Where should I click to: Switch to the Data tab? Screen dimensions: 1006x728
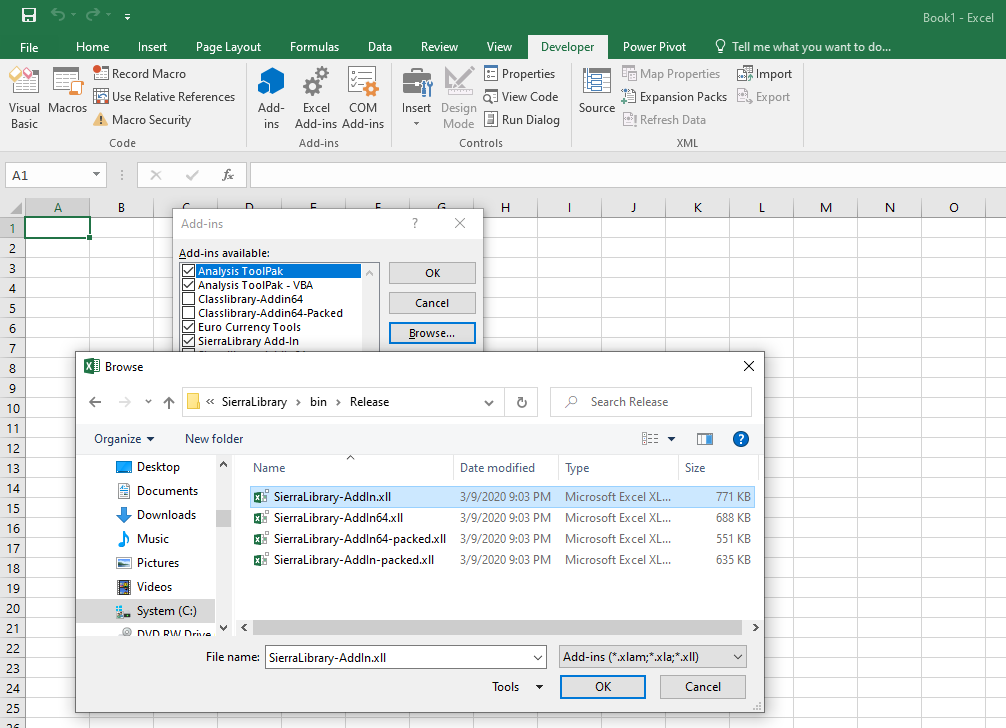pos(380,47)
